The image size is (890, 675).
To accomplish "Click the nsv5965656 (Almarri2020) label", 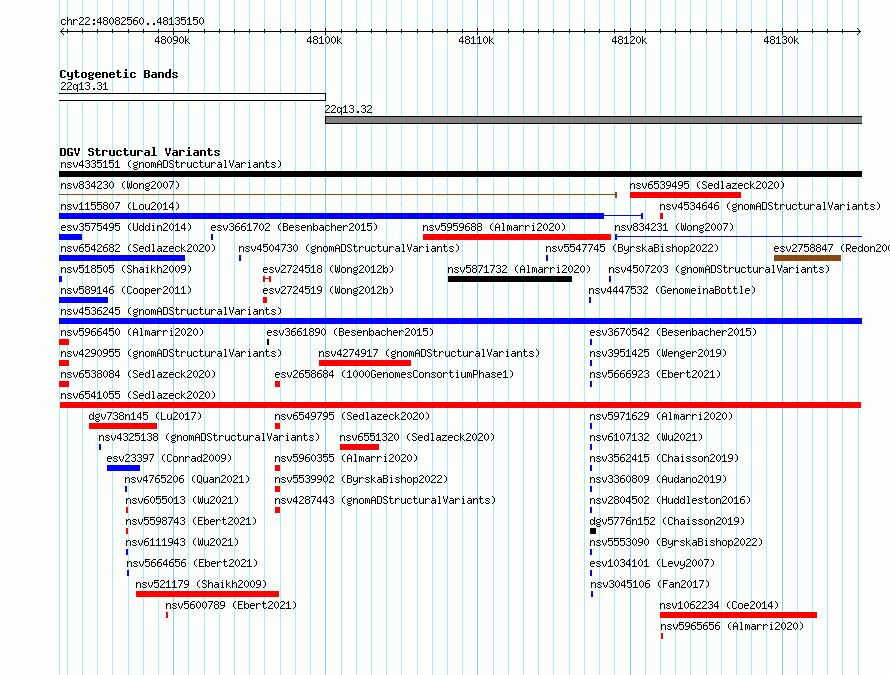I will click(732, 626).
